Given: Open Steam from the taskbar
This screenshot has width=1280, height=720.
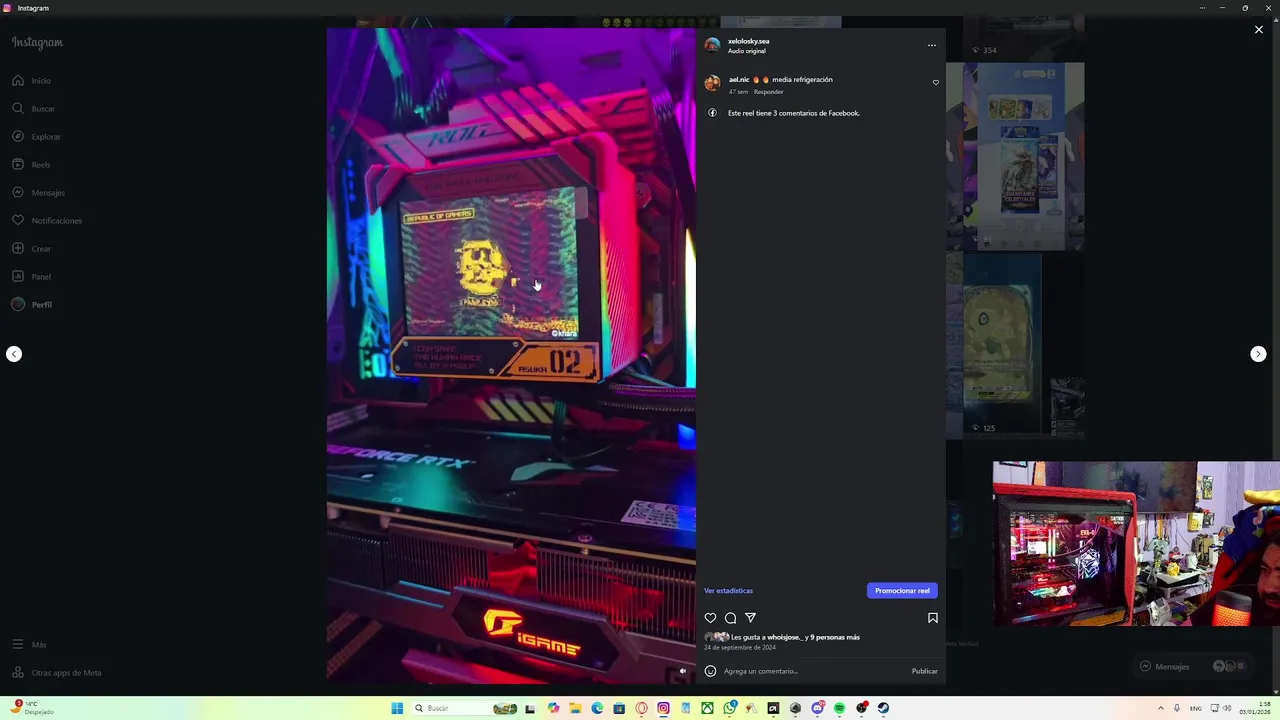Looking at the screenshot, I should point(883,708).
